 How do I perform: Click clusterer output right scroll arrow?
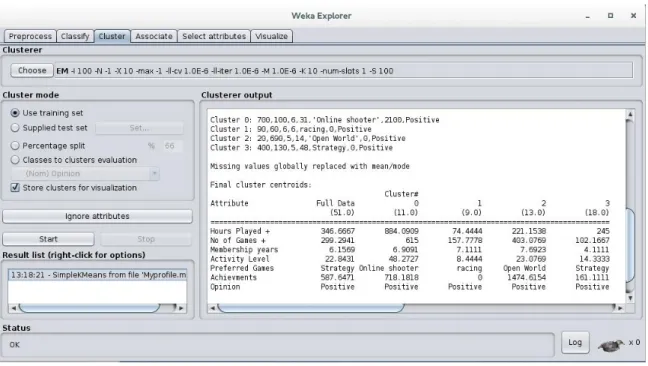(620, 308)
